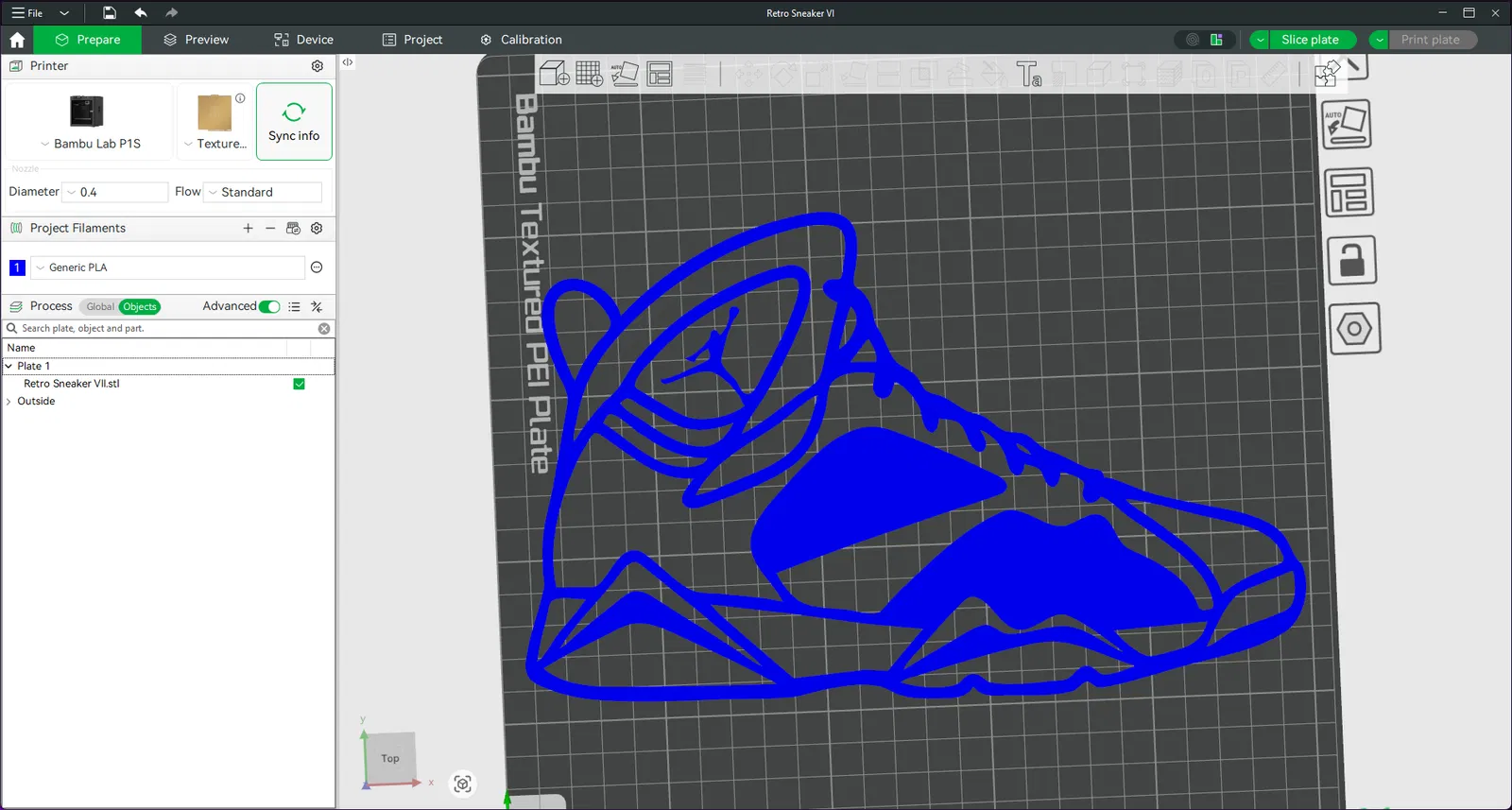Save the project with the disk icon
The height and width of the screenshot is (810, 1512).
(x=110, y=13)
